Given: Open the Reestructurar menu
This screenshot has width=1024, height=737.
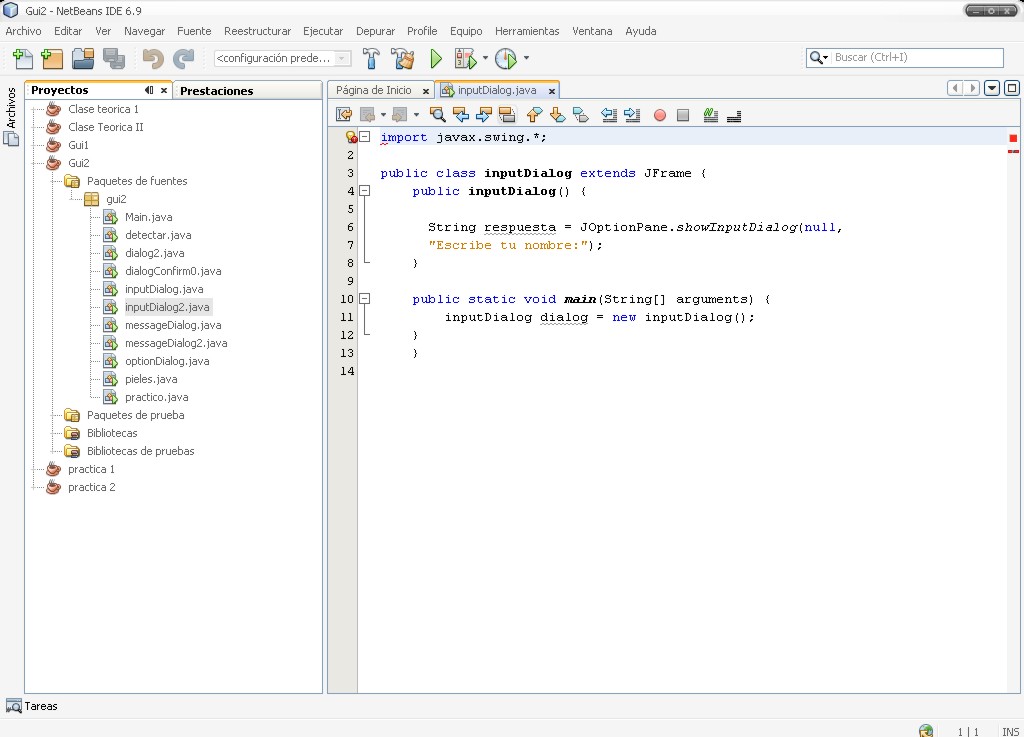Looking at the screenshot, I should click(x=257, y=31).
